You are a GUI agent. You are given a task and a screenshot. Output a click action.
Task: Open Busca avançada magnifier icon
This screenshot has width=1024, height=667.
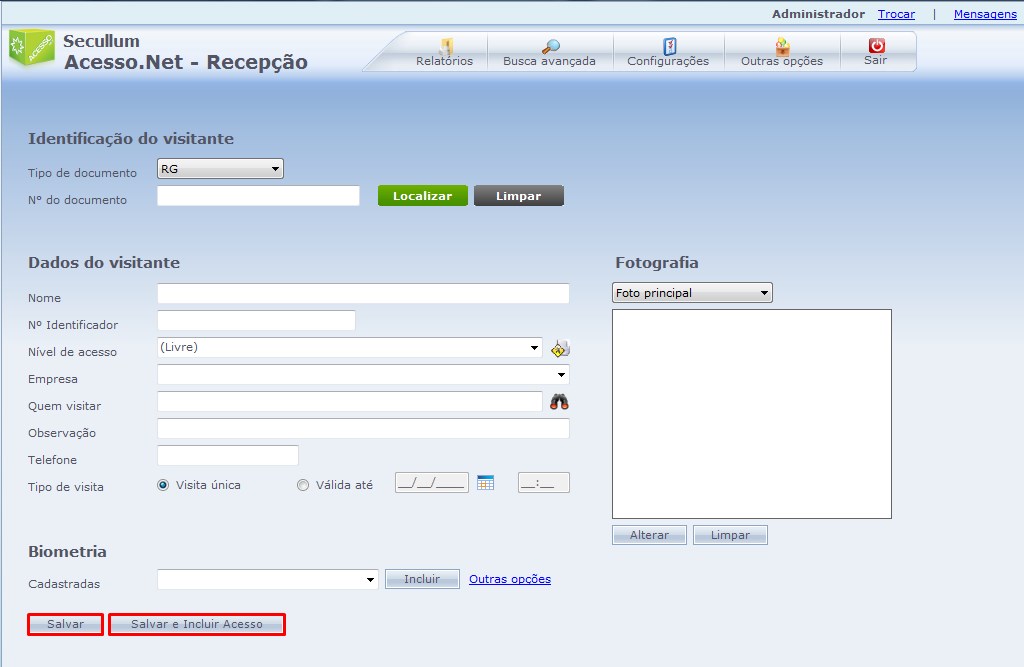click(x=550, y=47)
